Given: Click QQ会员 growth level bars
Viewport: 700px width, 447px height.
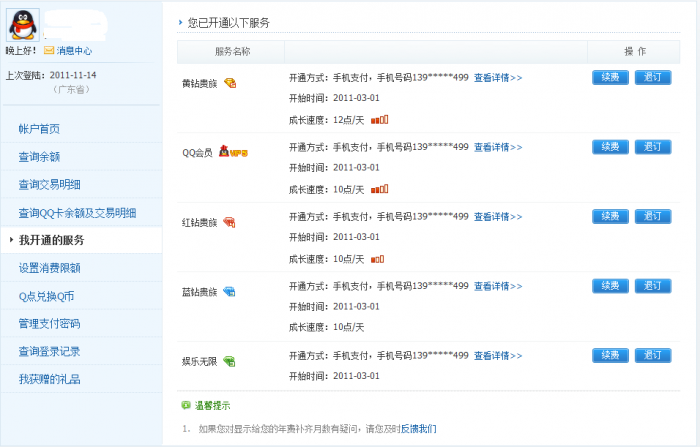Looking at the screenshot, I should pyautogui.click(x=379, y=189).
